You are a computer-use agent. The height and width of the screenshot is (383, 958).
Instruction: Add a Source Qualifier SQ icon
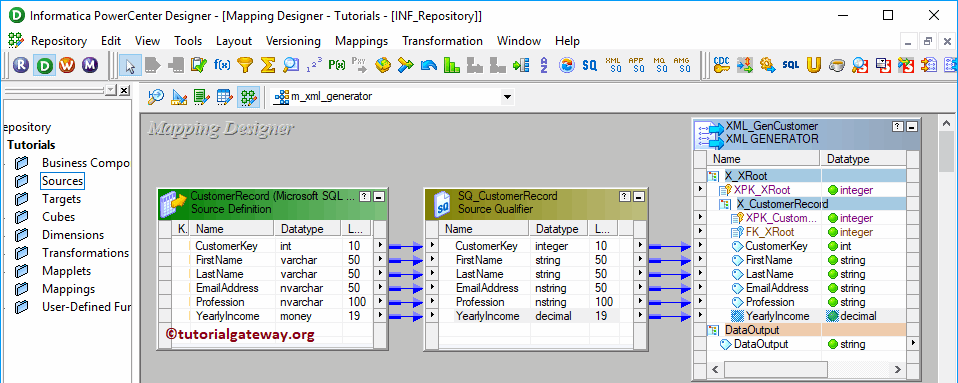(x=589, y=65)
